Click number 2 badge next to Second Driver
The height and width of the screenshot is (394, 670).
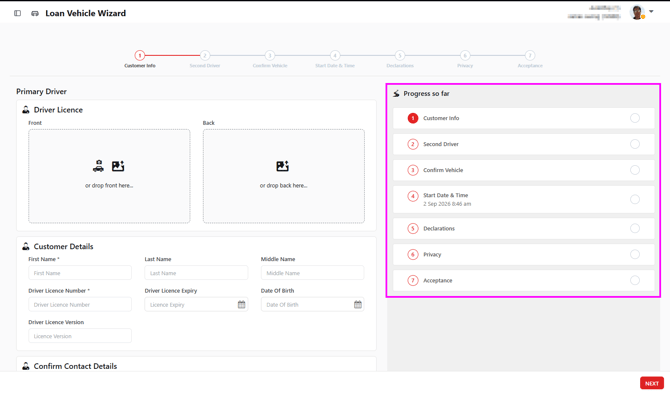point(413,144)
